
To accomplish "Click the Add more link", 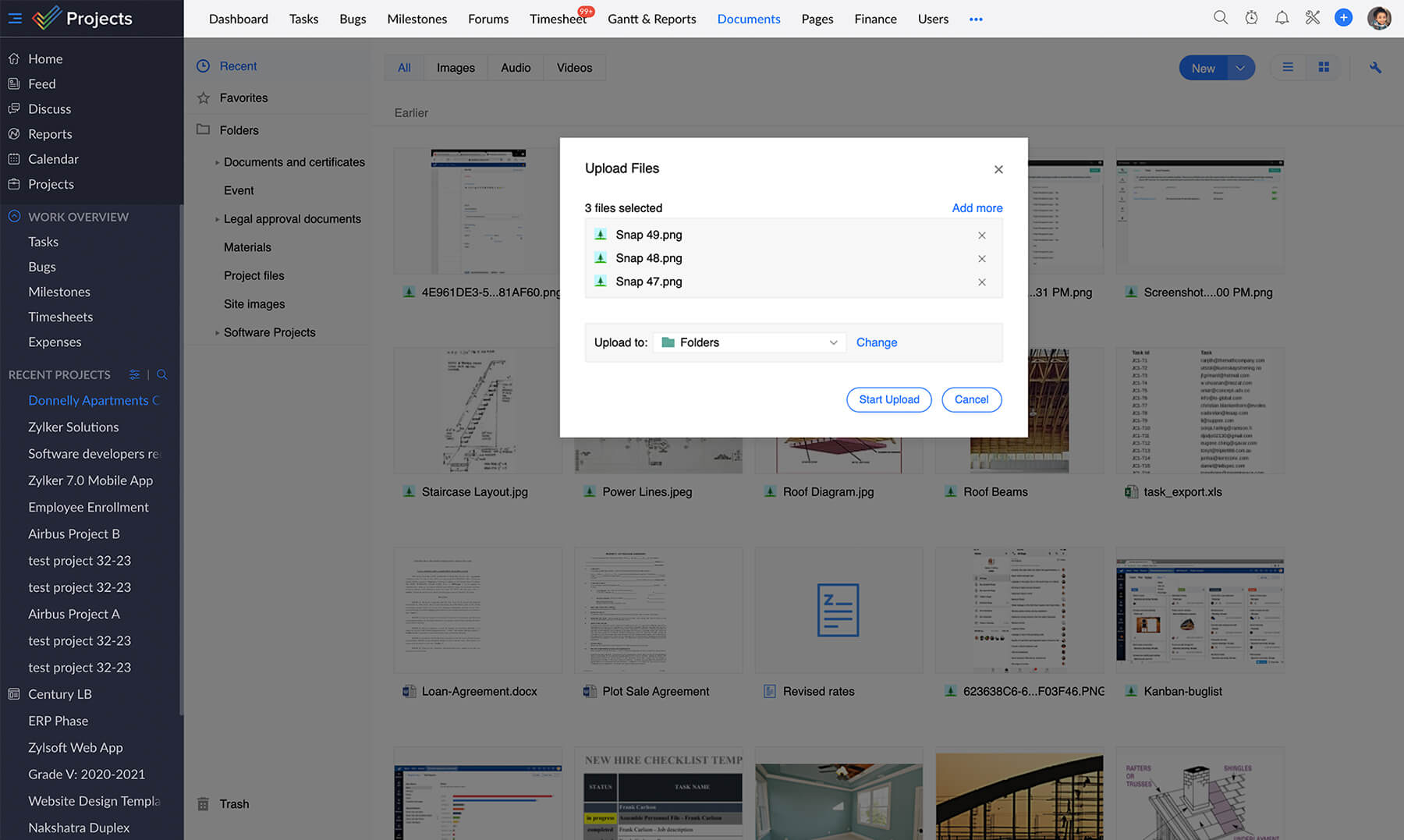I will (x=977, y=208).
